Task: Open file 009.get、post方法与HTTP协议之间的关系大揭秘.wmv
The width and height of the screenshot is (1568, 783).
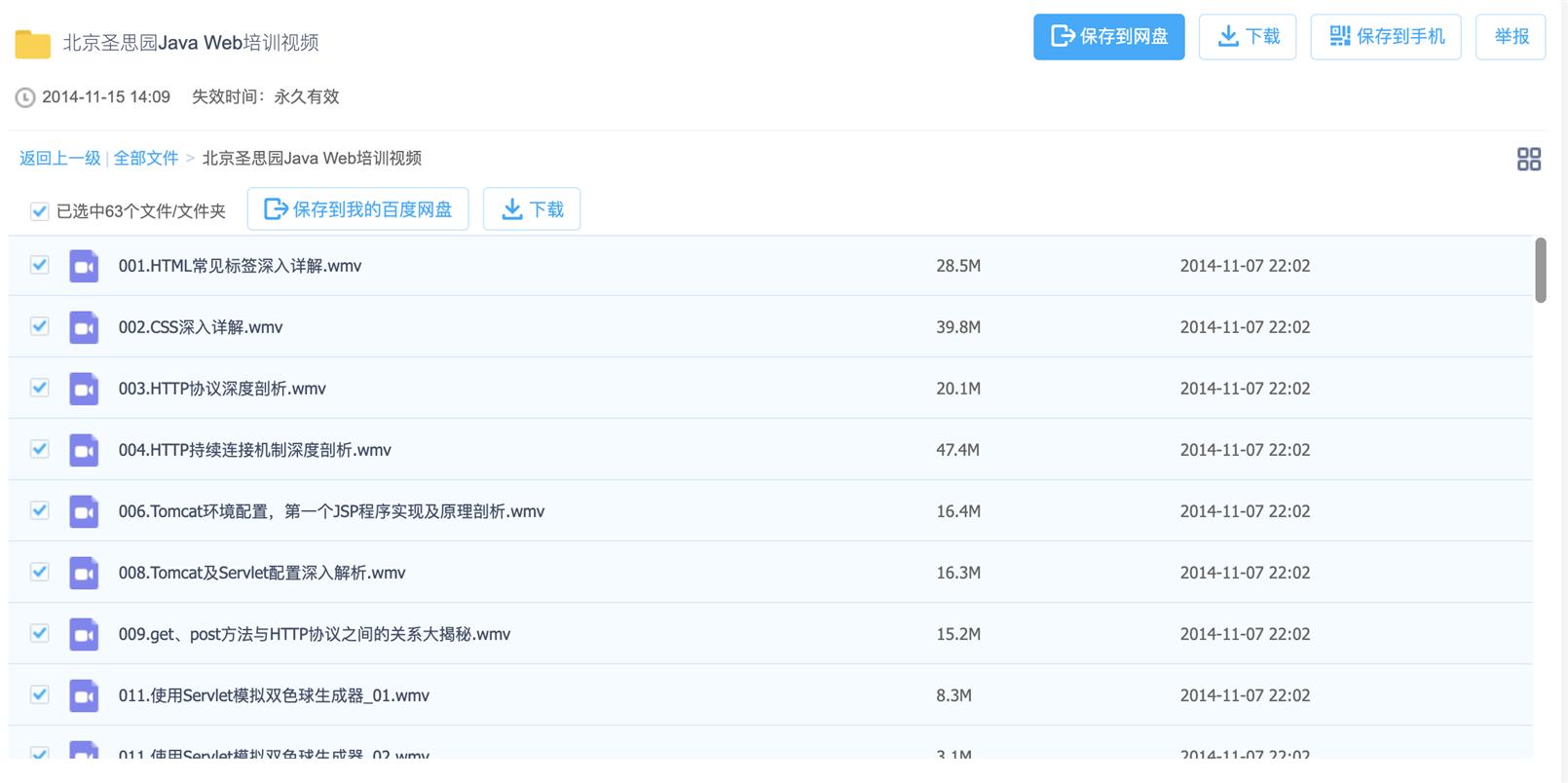Action: pos(315,634)
